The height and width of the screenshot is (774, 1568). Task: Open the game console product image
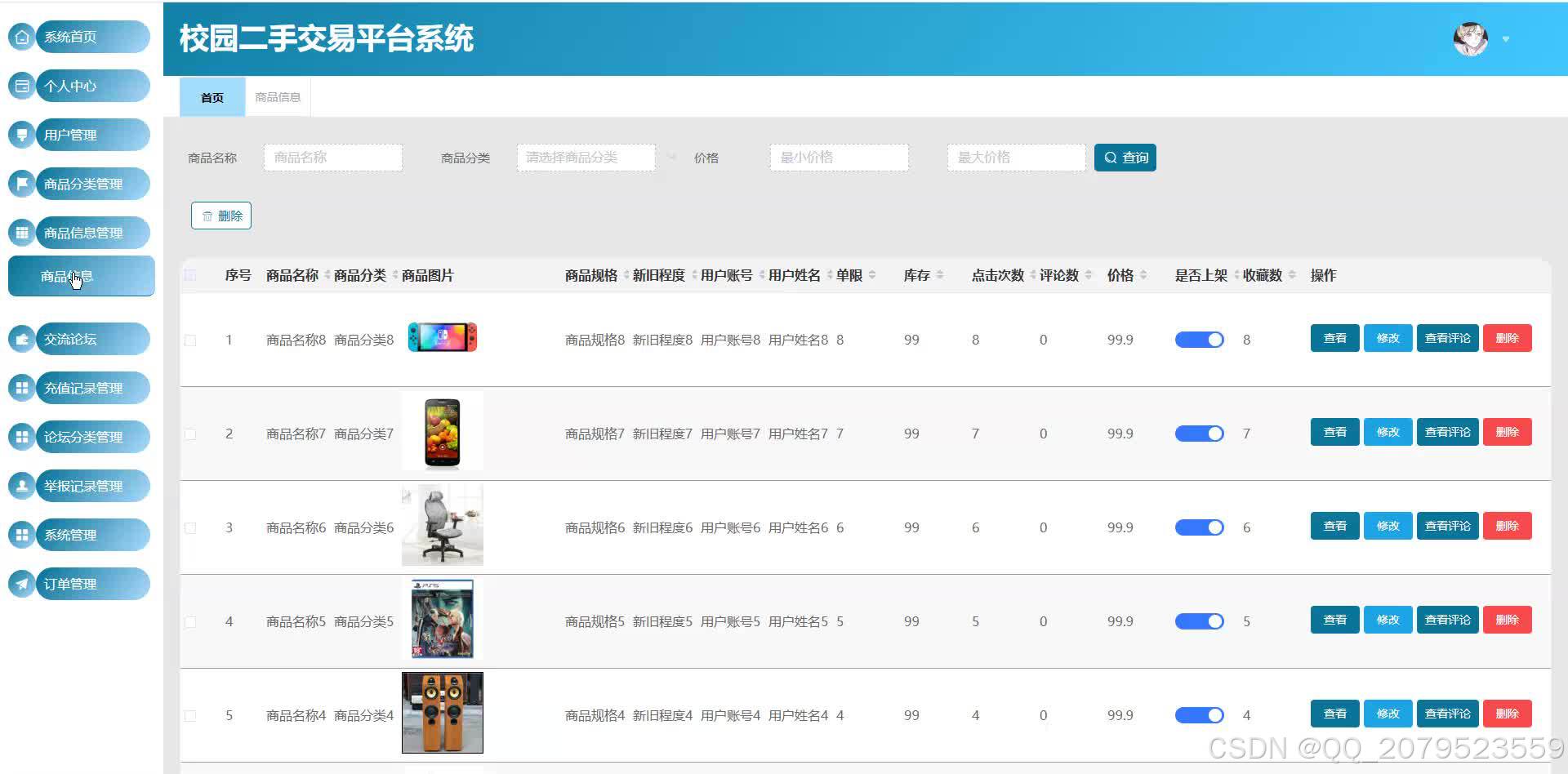tap(443, 337)
